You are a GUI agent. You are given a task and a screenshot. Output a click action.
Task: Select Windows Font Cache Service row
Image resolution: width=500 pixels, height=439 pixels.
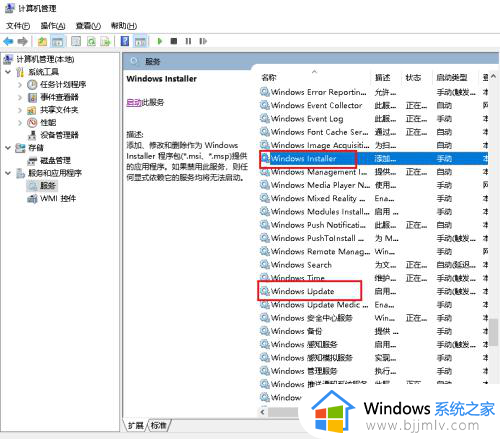pyautogui.click(x=374, y=132)
